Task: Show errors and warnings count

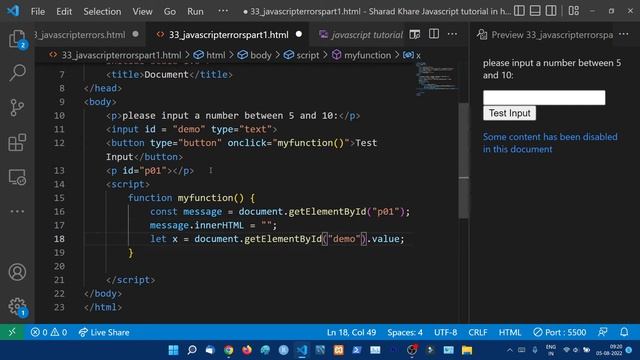Action: pos(49,332)
